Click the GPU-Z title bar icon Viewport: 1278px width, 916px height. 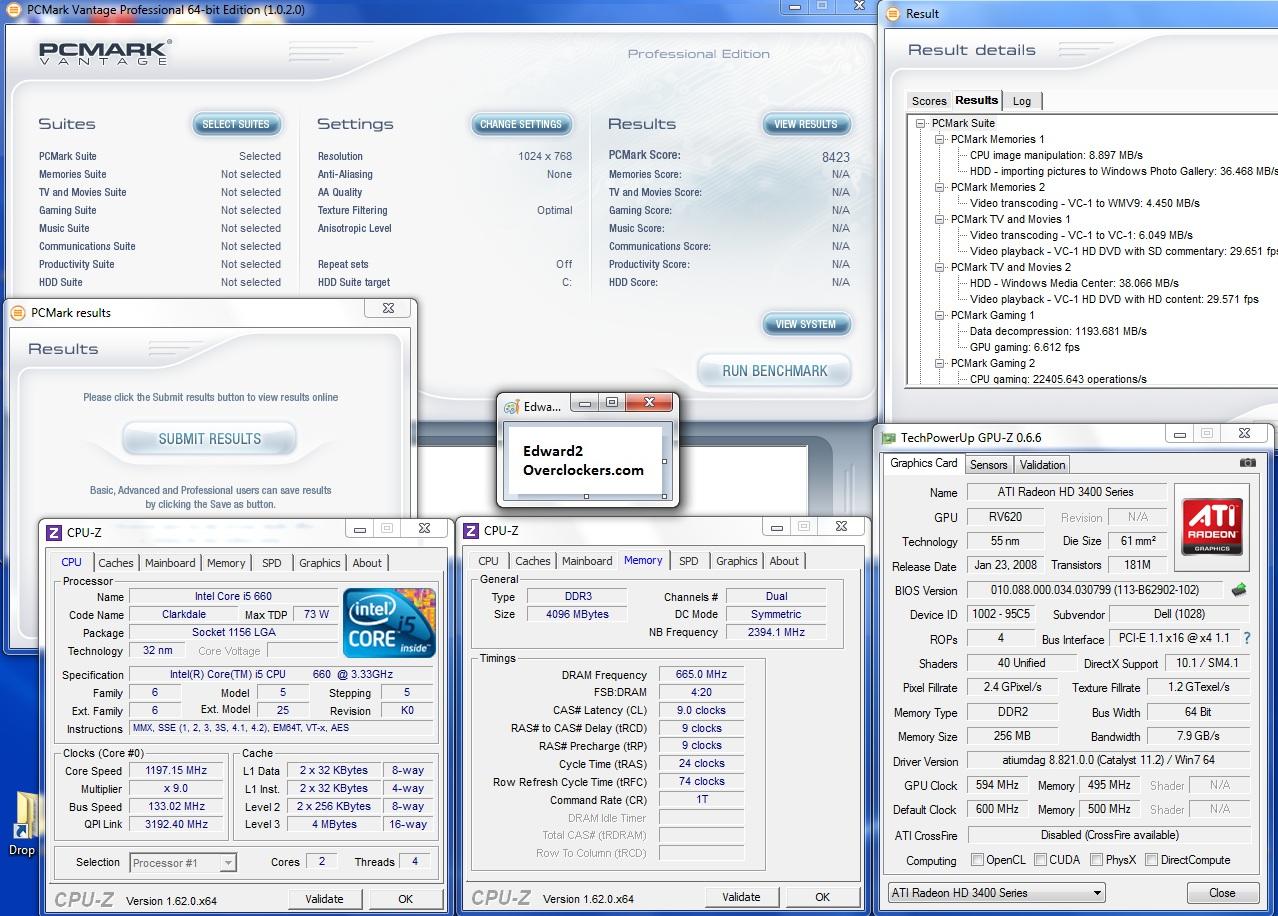click(888, 437)
